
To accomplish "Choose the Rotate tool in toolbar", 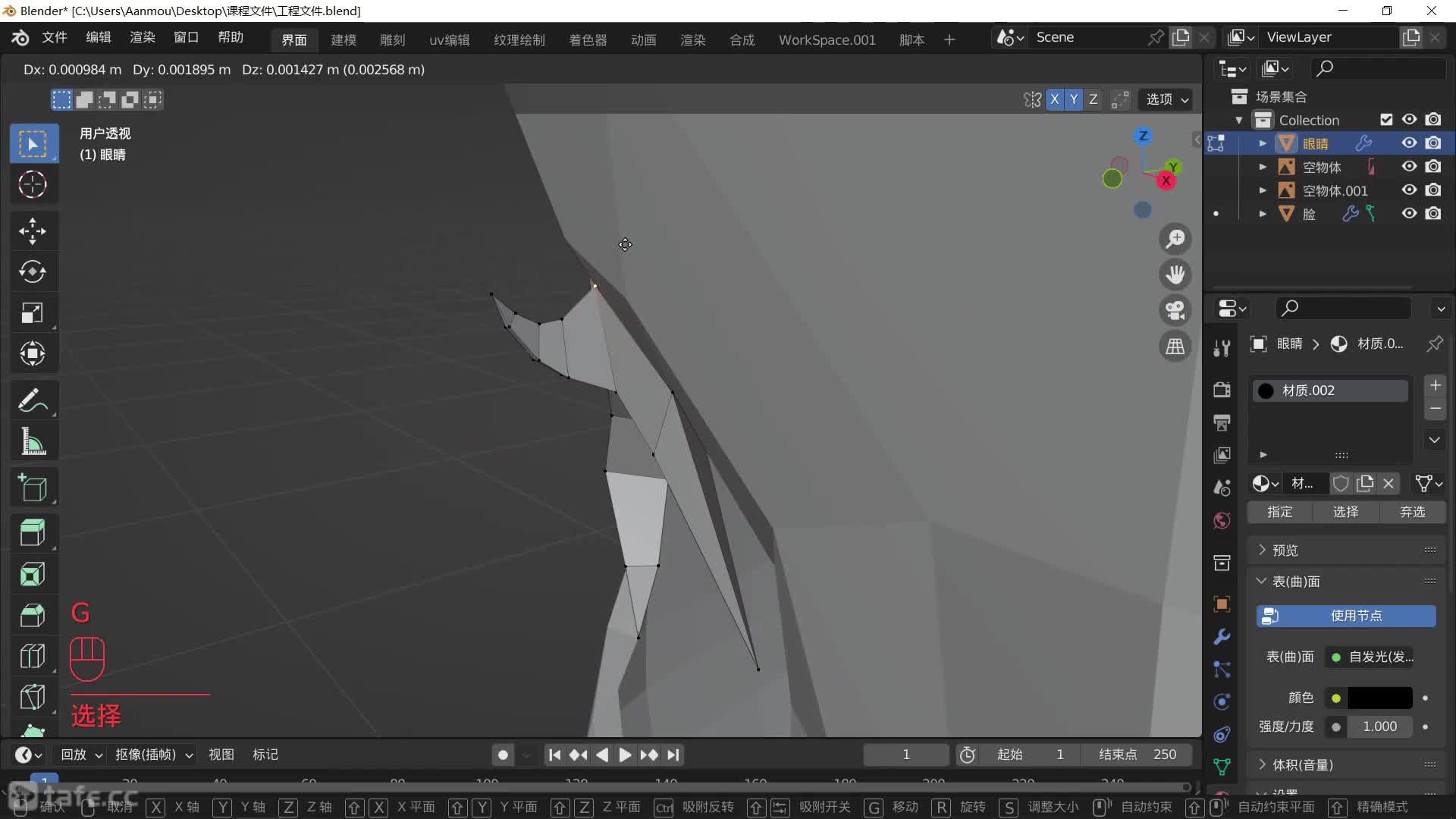I will (x=33, y=271).
